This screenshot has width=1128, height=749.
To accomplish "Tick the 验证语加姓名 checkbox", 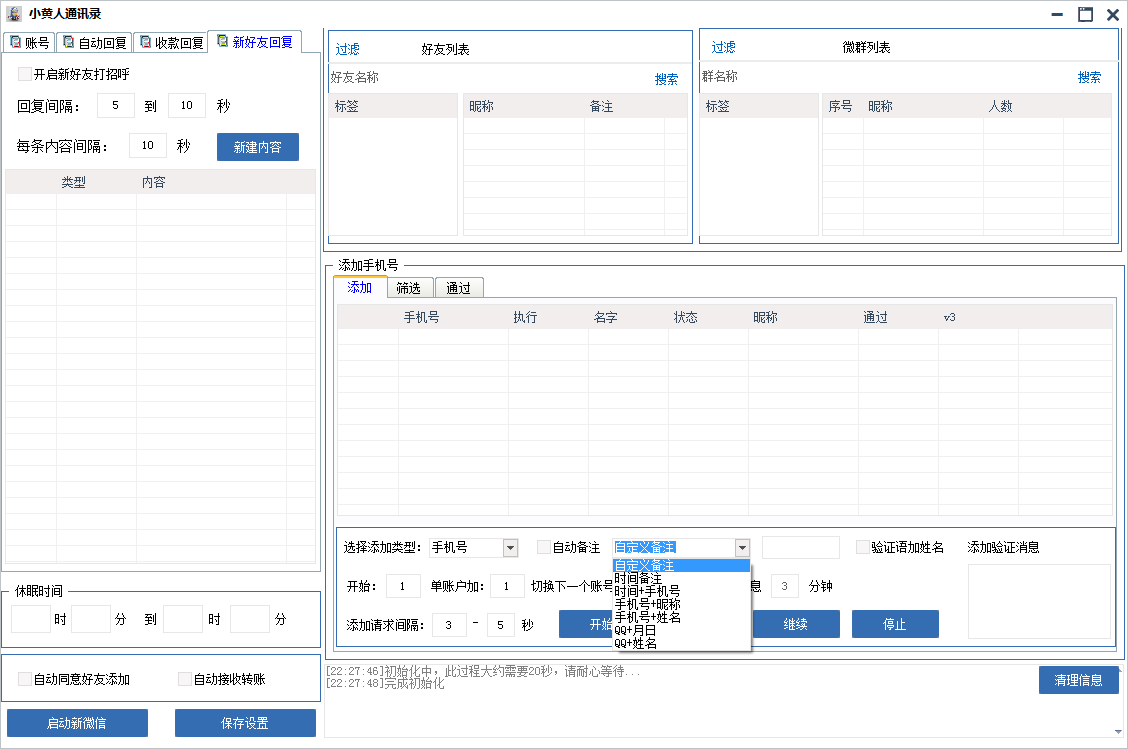I will [x=863, y=547].
